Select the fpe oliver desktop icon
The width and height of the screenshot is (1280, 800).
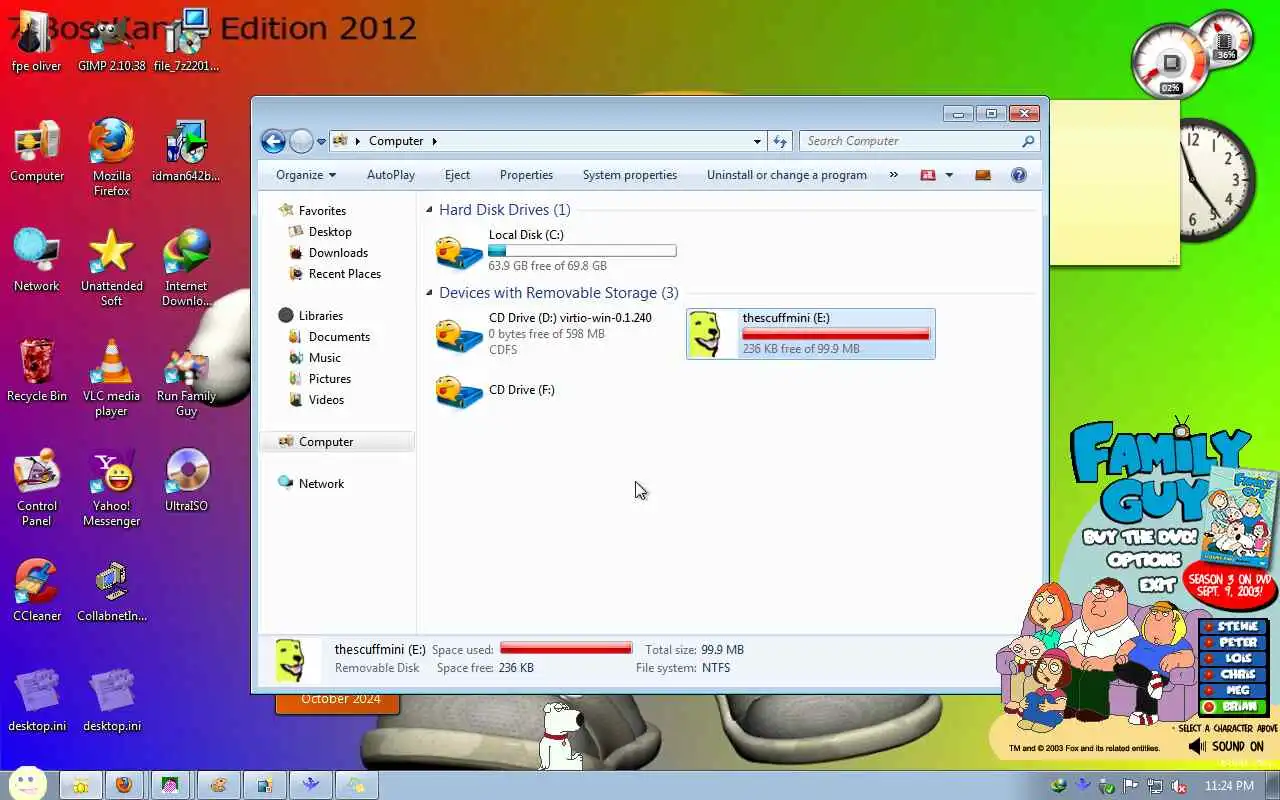[x=37, y=42]
